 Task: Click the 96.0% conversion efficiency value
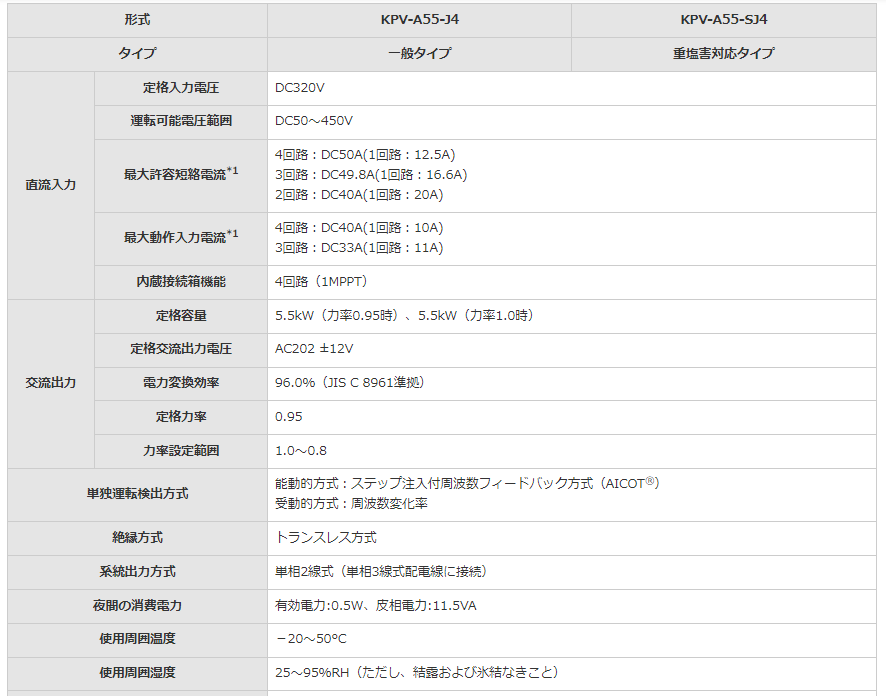350,383
